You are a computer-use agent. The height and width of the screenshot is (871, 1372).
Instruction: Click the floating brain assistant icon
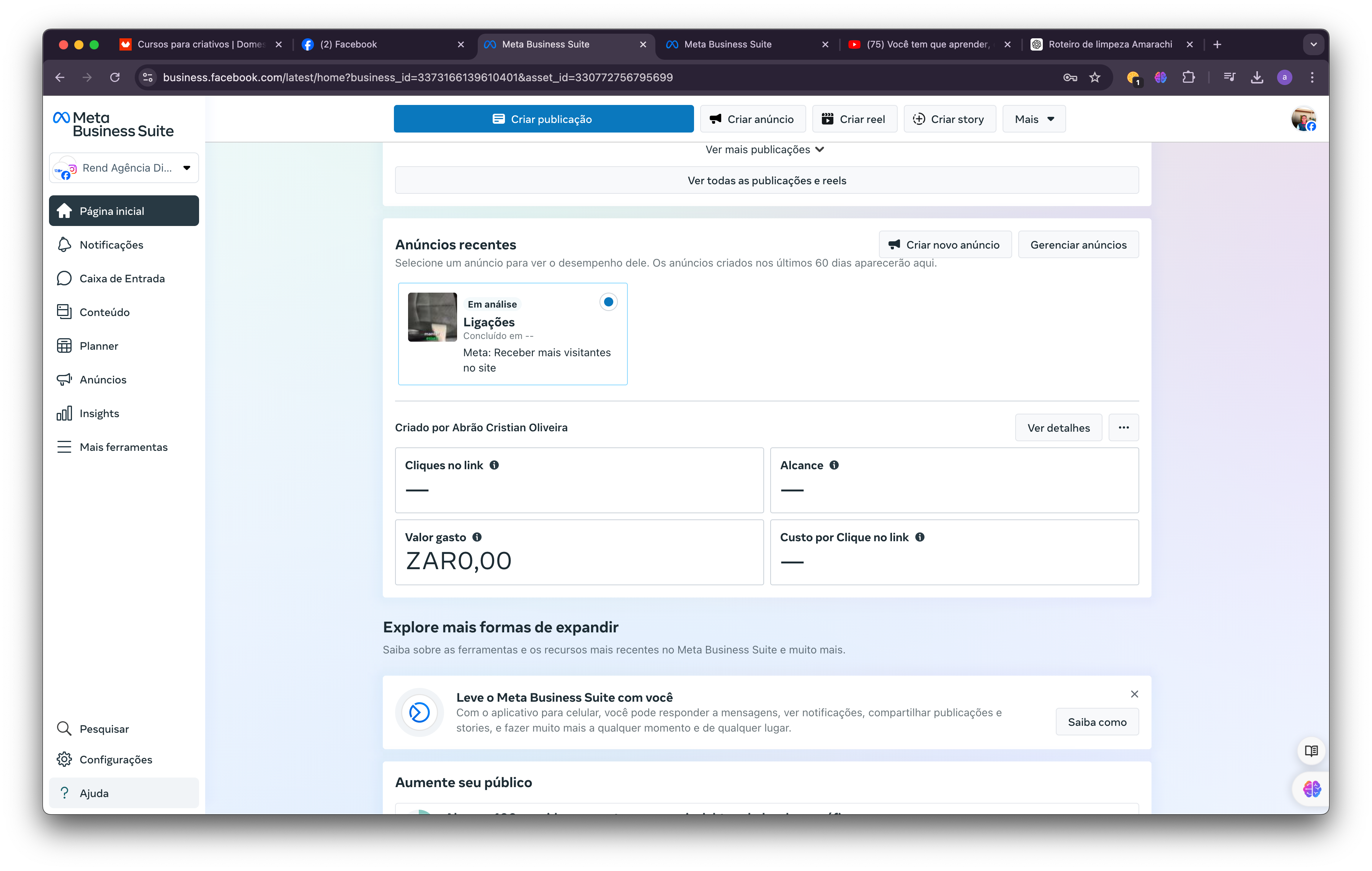[x=1311, y=789]
